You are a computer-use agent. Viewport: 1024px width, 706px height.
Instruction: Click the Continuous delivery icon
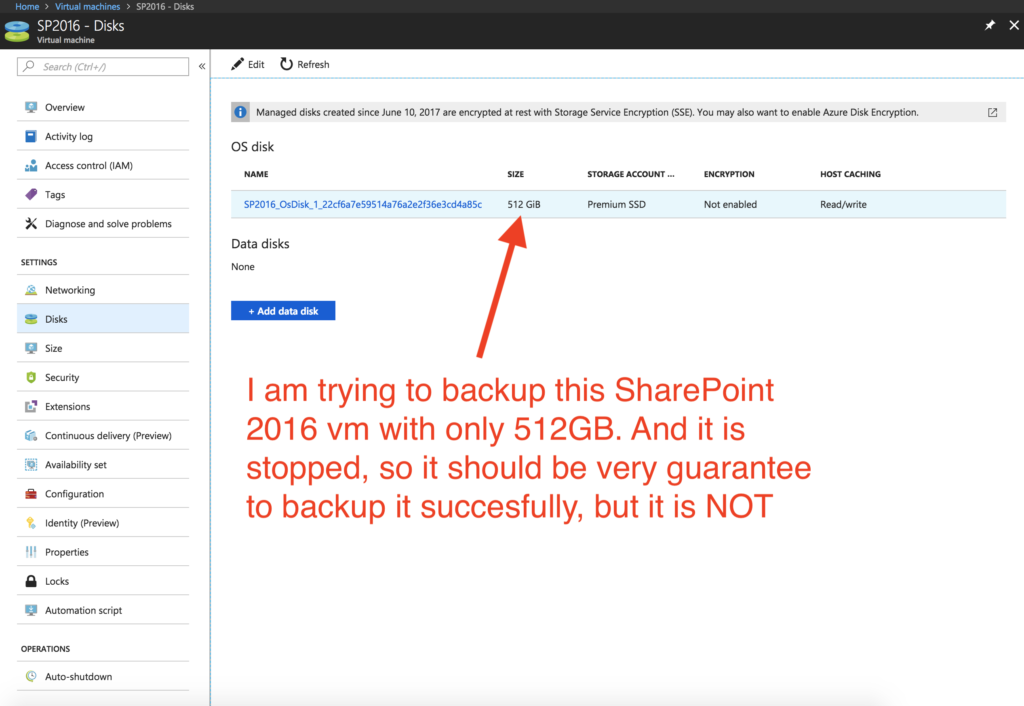(x=31, y=436)
